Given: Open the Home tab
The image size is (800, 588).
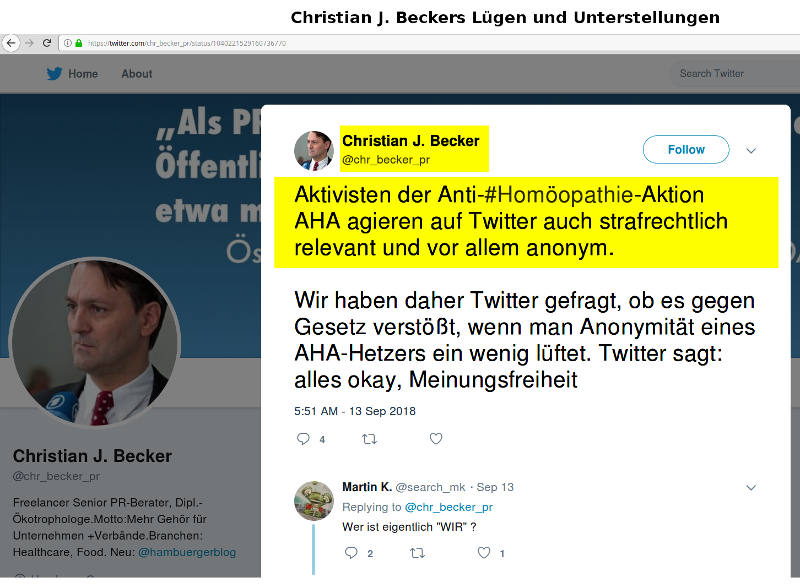Looking at the screenshot, I should pyautogui.click(x=83, y=74).
